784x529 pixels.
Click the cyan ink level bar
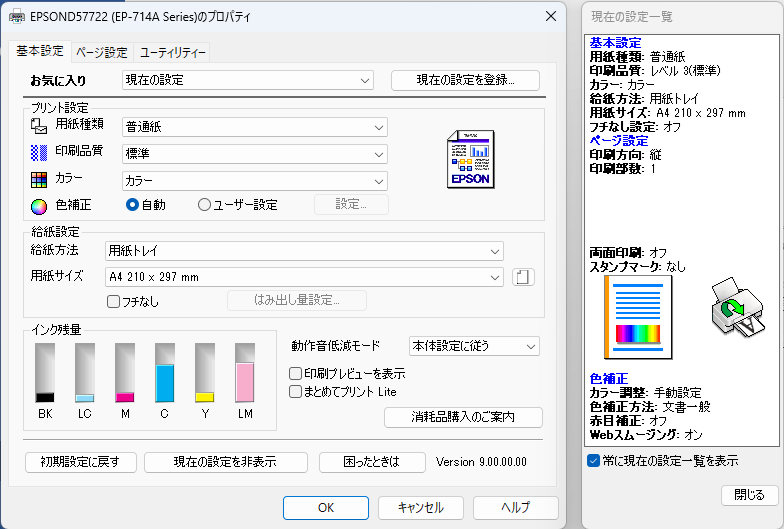click(165, 373)
